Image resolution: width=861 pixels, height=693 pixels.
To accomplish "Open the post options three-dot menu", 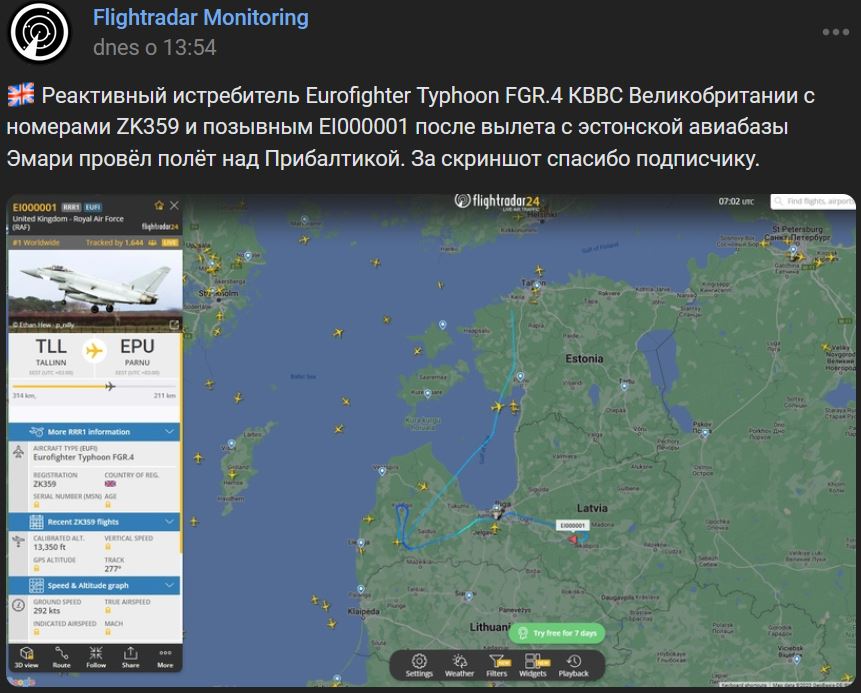I will pos(834,32).
